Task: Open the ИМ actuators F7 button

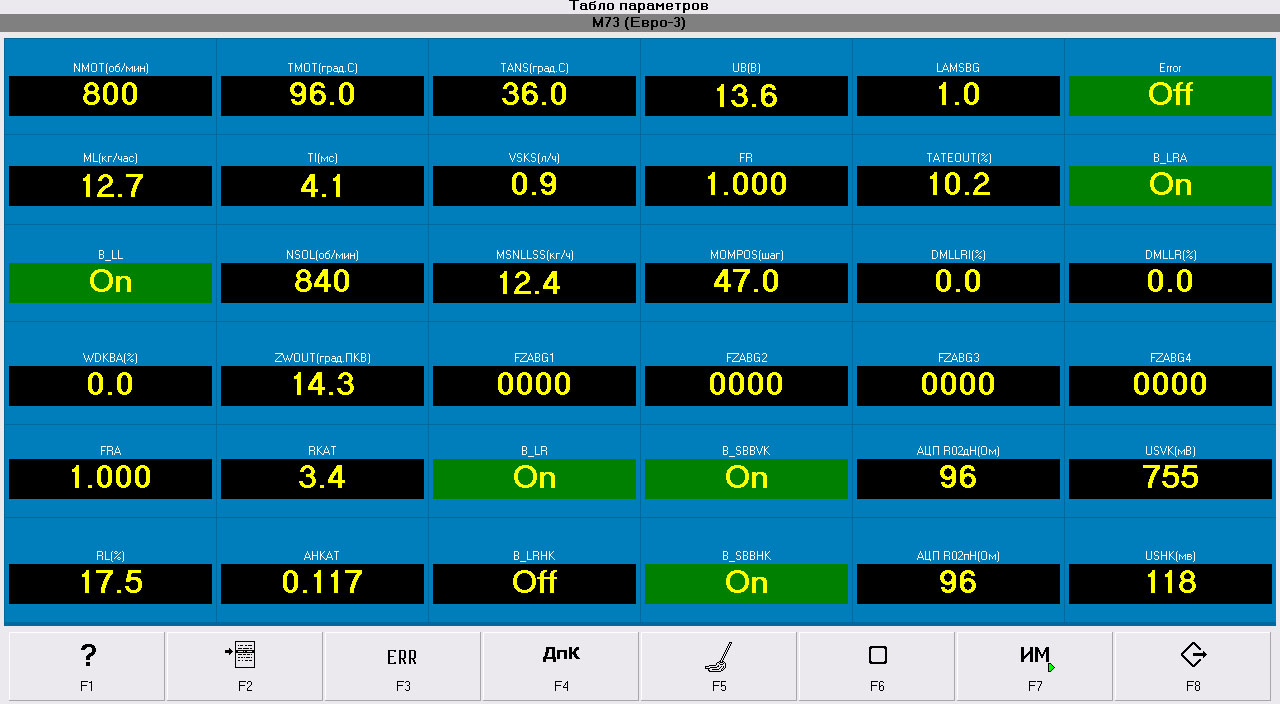Action: click(x=1035, y=665)
